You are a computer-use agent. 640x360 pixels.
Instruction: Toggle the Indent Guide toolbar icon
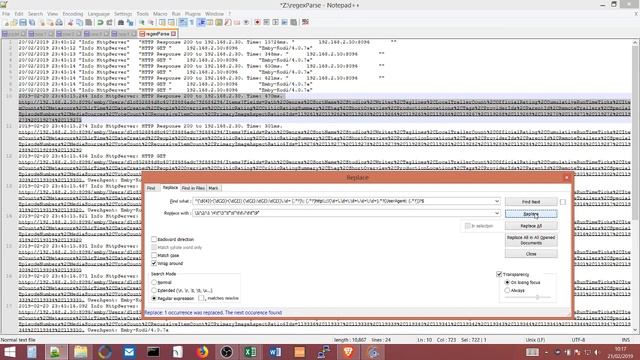[201, 22]
